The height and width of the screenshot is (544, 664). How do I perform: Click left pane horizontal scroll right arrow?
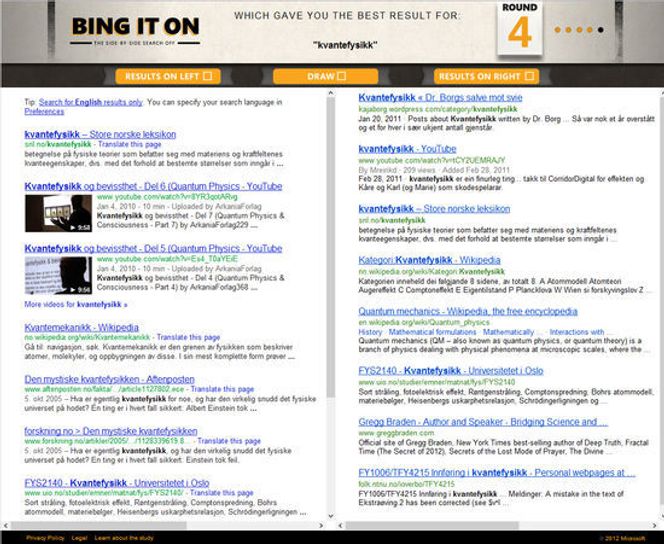tap(322, 525)
